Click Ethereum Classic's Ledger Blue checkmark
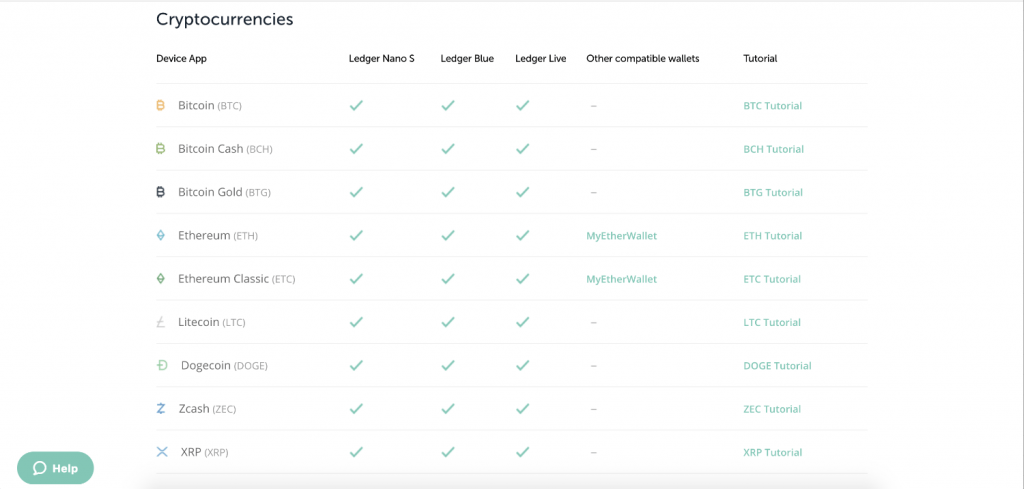 447,279
